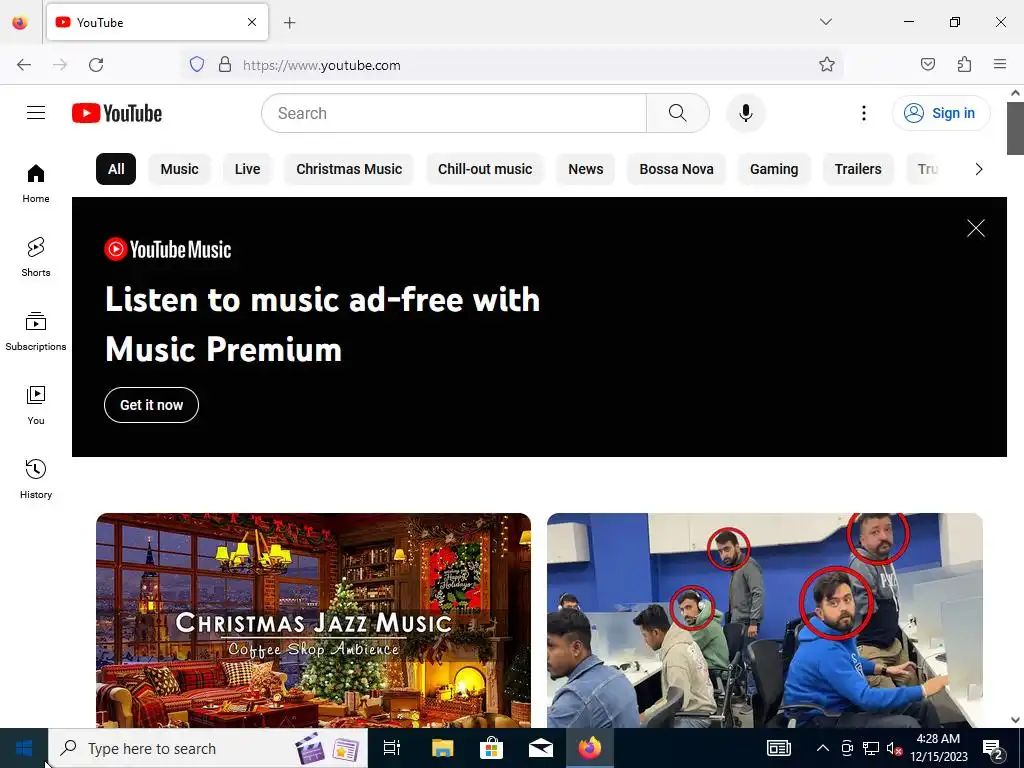Open File Explorer from taskbar

[442, 748]
